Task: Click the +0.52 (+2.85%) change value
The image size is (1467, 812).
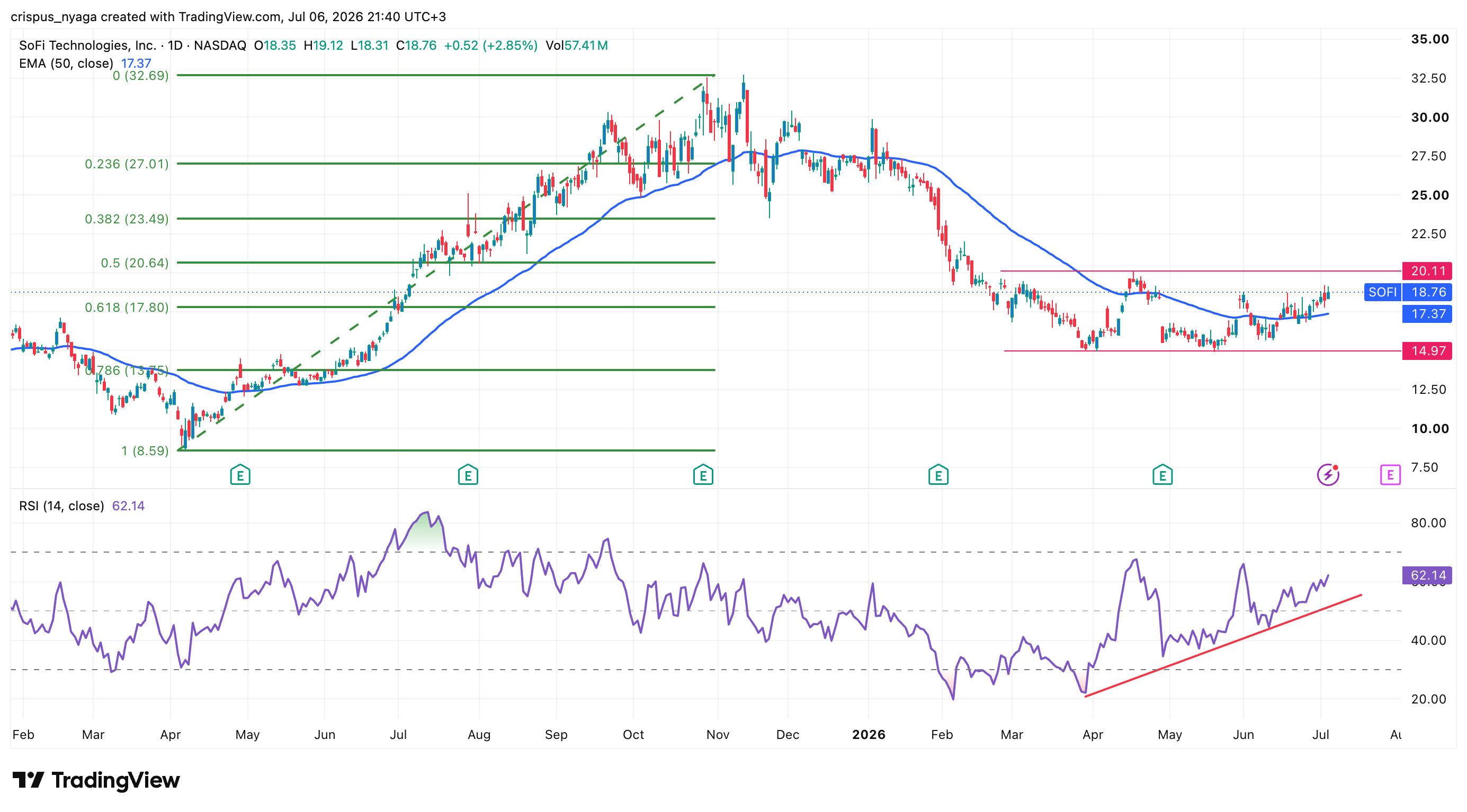Action: [490, 45]
